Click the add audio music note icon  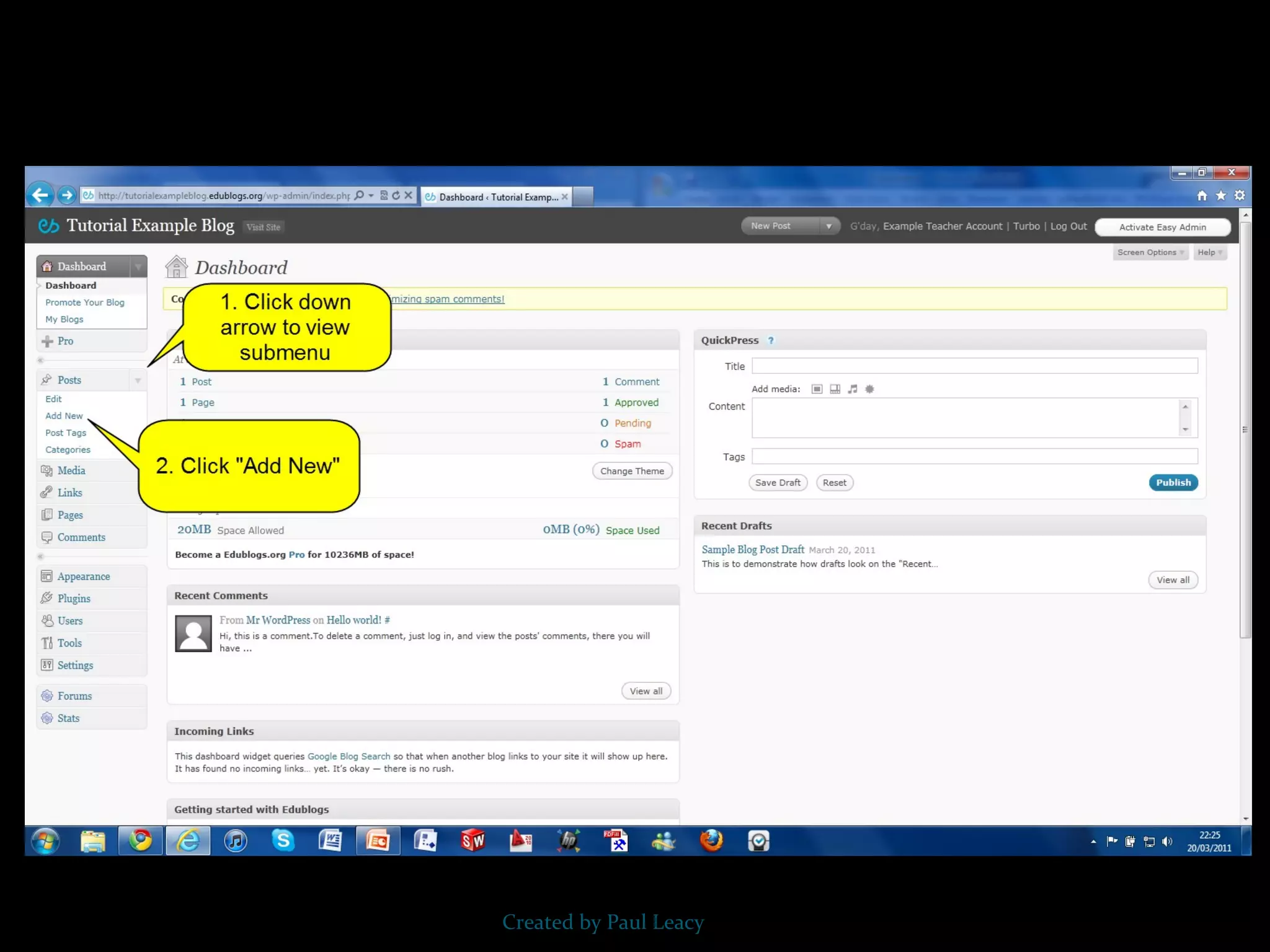pos(853,389)
